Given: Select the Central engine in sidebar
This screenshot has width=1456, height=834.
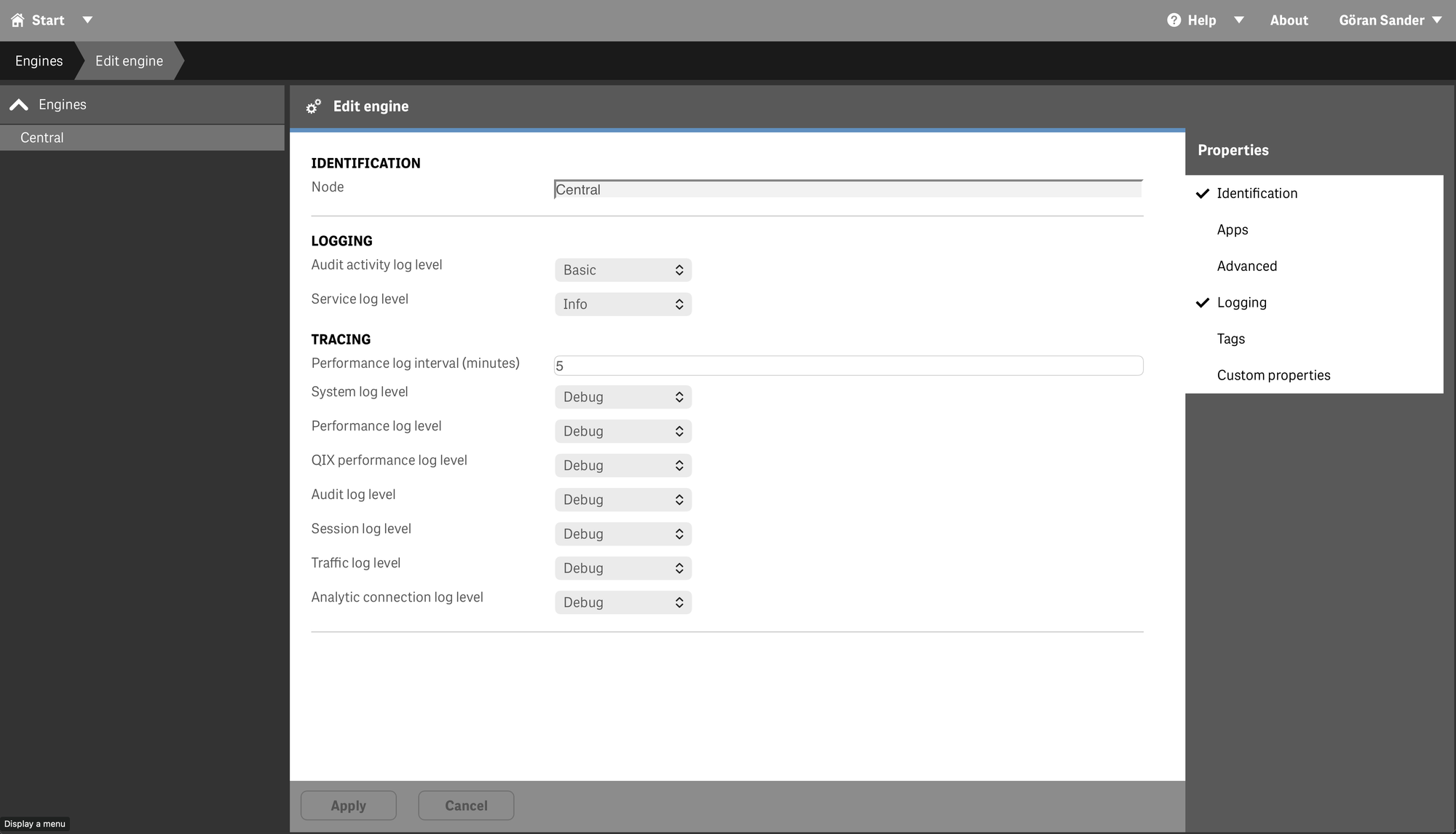Looking at the screenshot, I should [x=42, y=138].
